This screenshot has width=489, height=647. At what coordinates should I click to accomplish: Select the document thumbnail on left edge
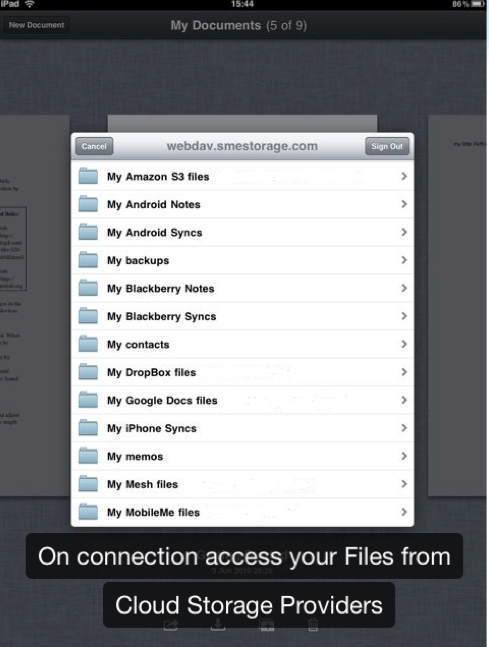click(x=35, y=305)
